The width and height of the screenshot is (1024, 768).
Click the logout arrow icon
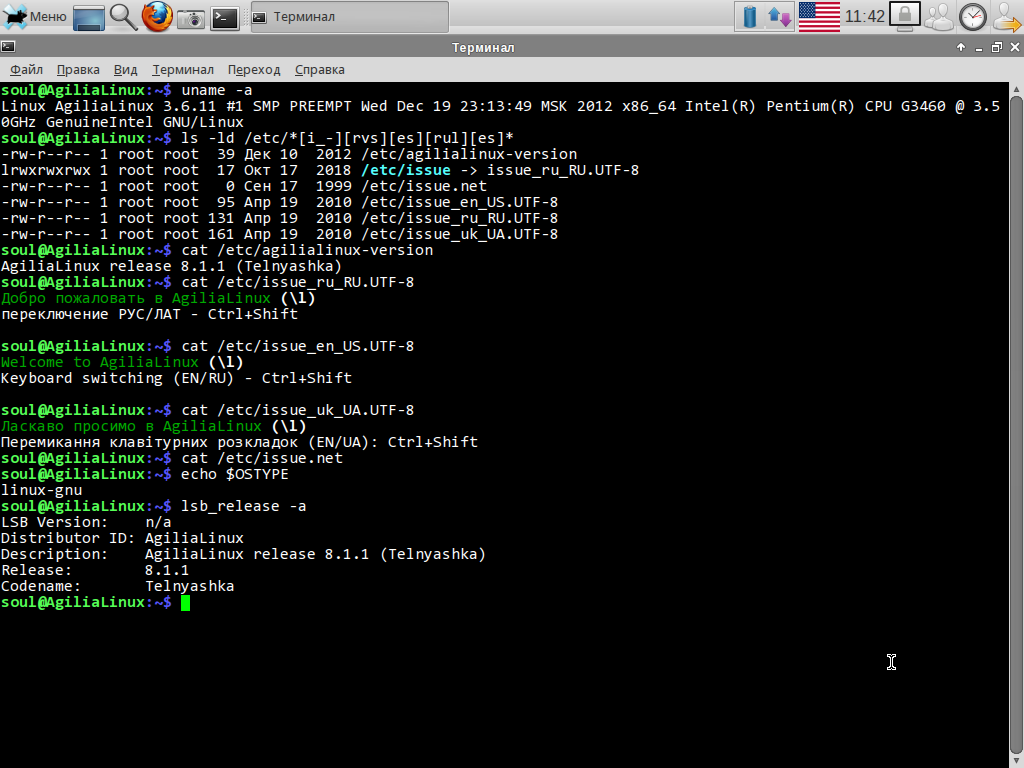coord(1007,17)
